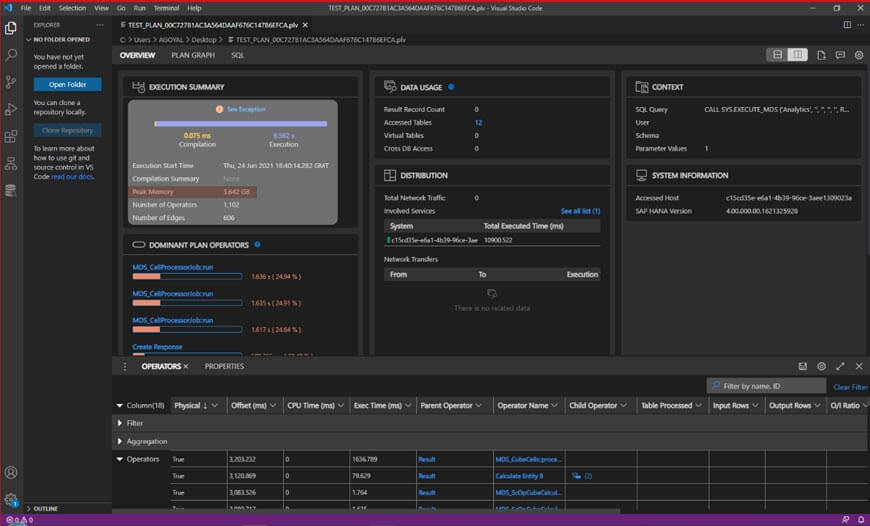Click See all list (1) link
The height and width of the screenshot is (526, 870).
pyautogui.click(x=580, y=211)
